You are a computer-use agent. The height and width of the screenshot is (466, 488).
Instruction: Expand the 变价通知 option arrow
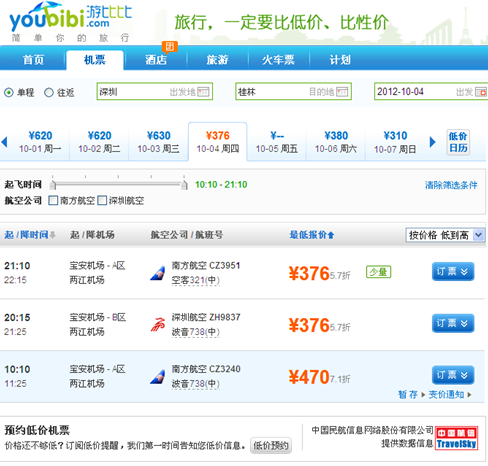pyautogui.click(x=469, y=395)
